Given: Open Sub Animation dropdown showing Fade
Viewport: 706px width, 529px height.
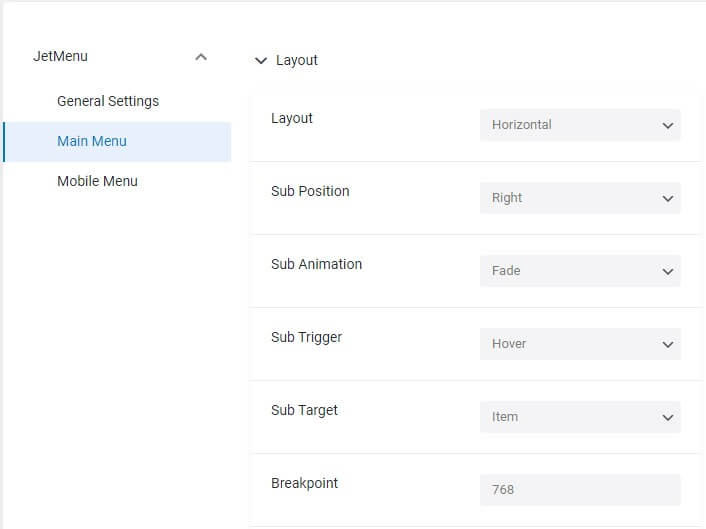Looking at the screenshot, I should pyautogui.click(x=580, y=271).
